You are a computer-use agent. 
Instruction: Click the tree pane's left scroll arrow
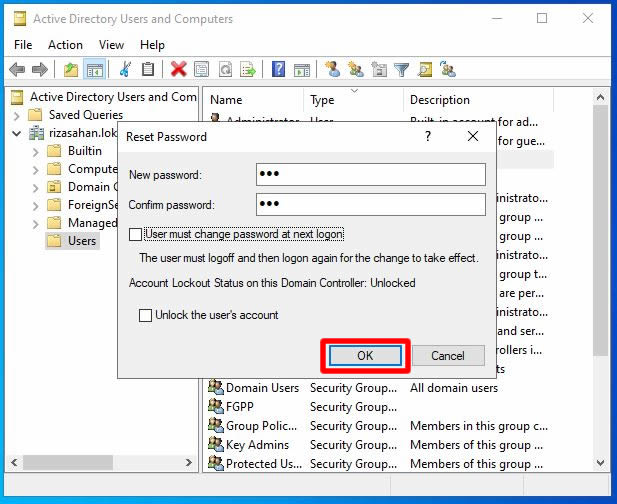[14, 462]
